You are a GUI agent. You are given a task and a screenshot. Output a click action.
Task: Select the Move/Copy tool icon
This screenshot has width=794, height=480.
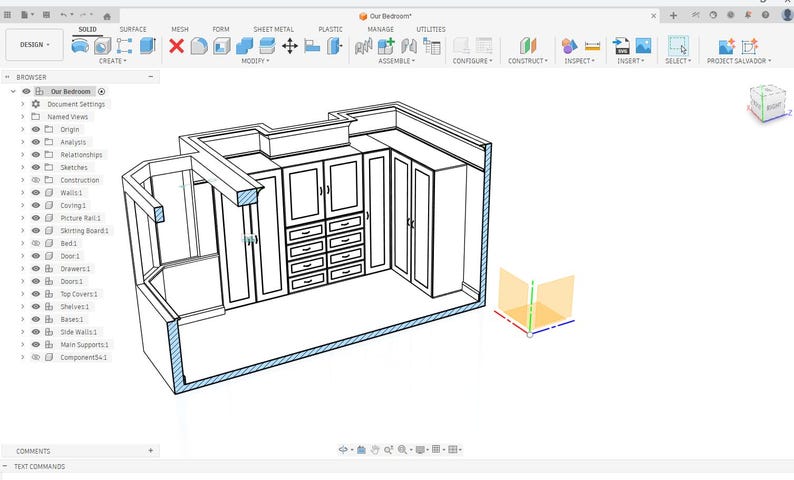coord(290,46)
